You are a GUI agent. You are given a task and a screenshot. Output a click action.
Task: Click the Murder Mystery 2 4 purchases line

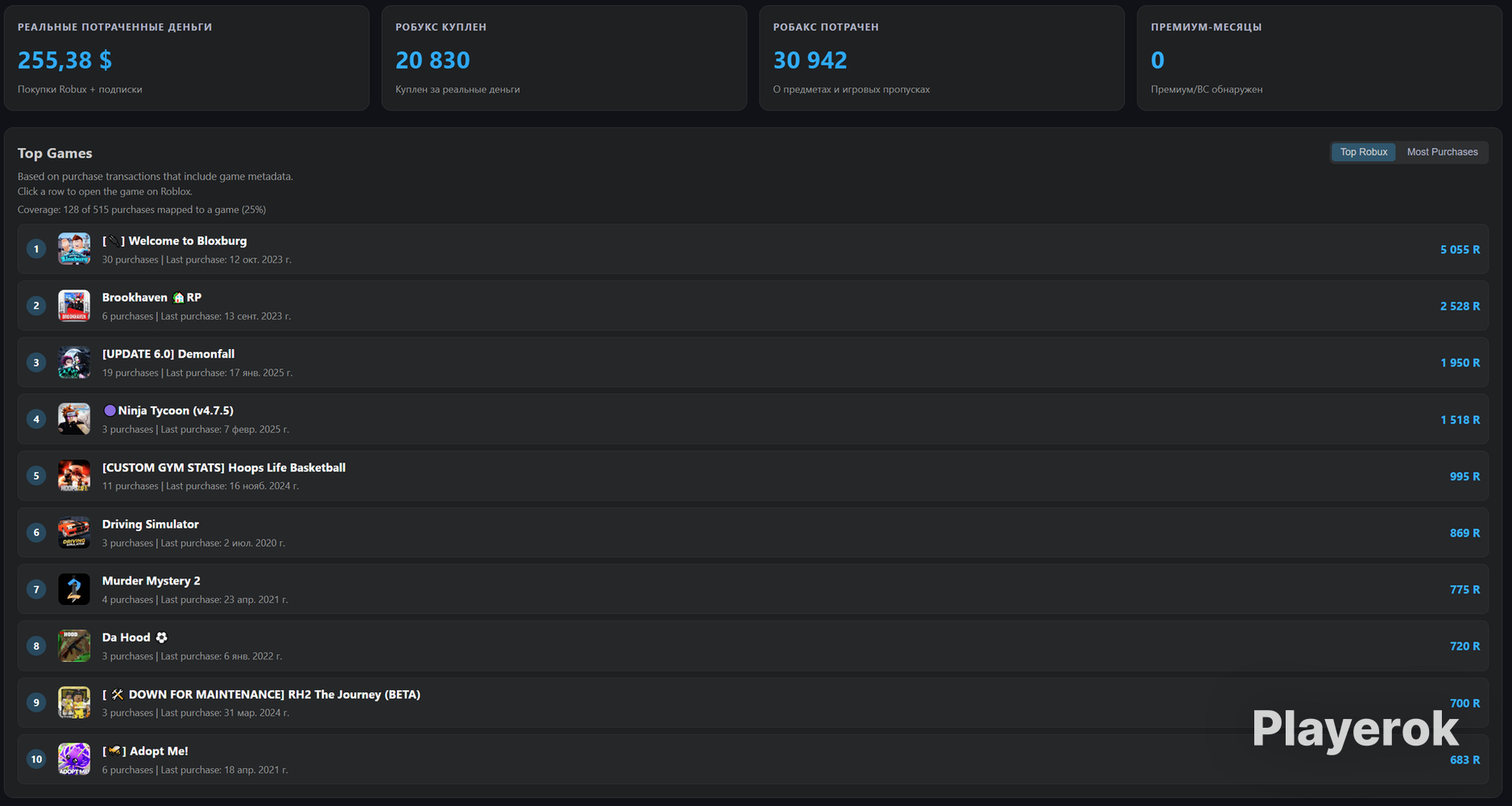pyautogui.click(x=195, y=600)
